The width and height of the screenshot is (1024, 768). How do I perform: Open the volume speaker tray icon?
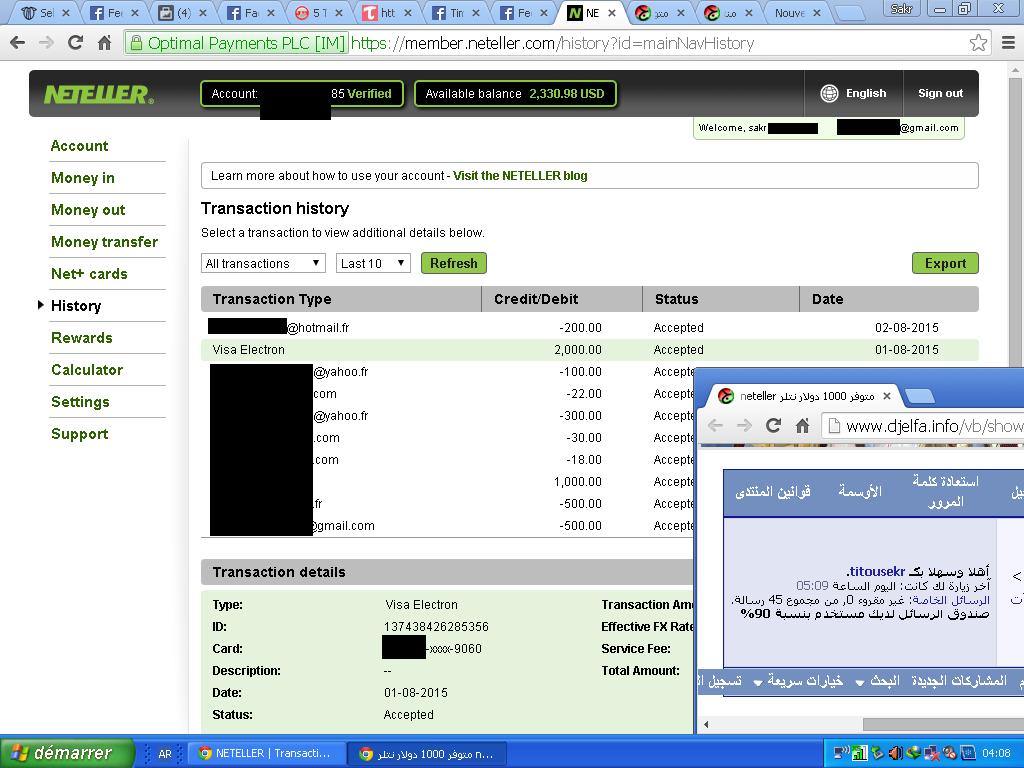coord(895,753)
